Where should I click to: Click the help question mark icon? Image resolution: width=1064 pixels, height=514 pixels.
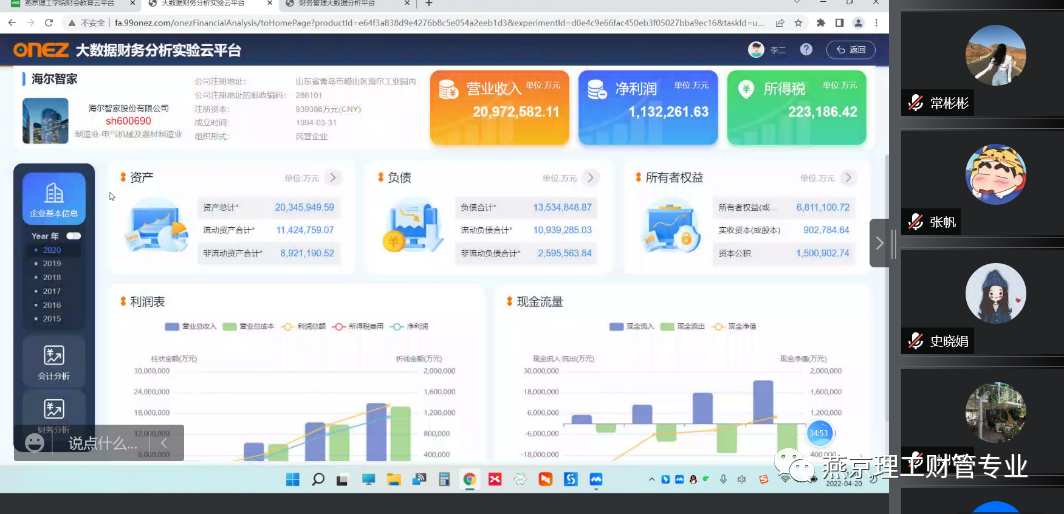click(x=806, y=50)
